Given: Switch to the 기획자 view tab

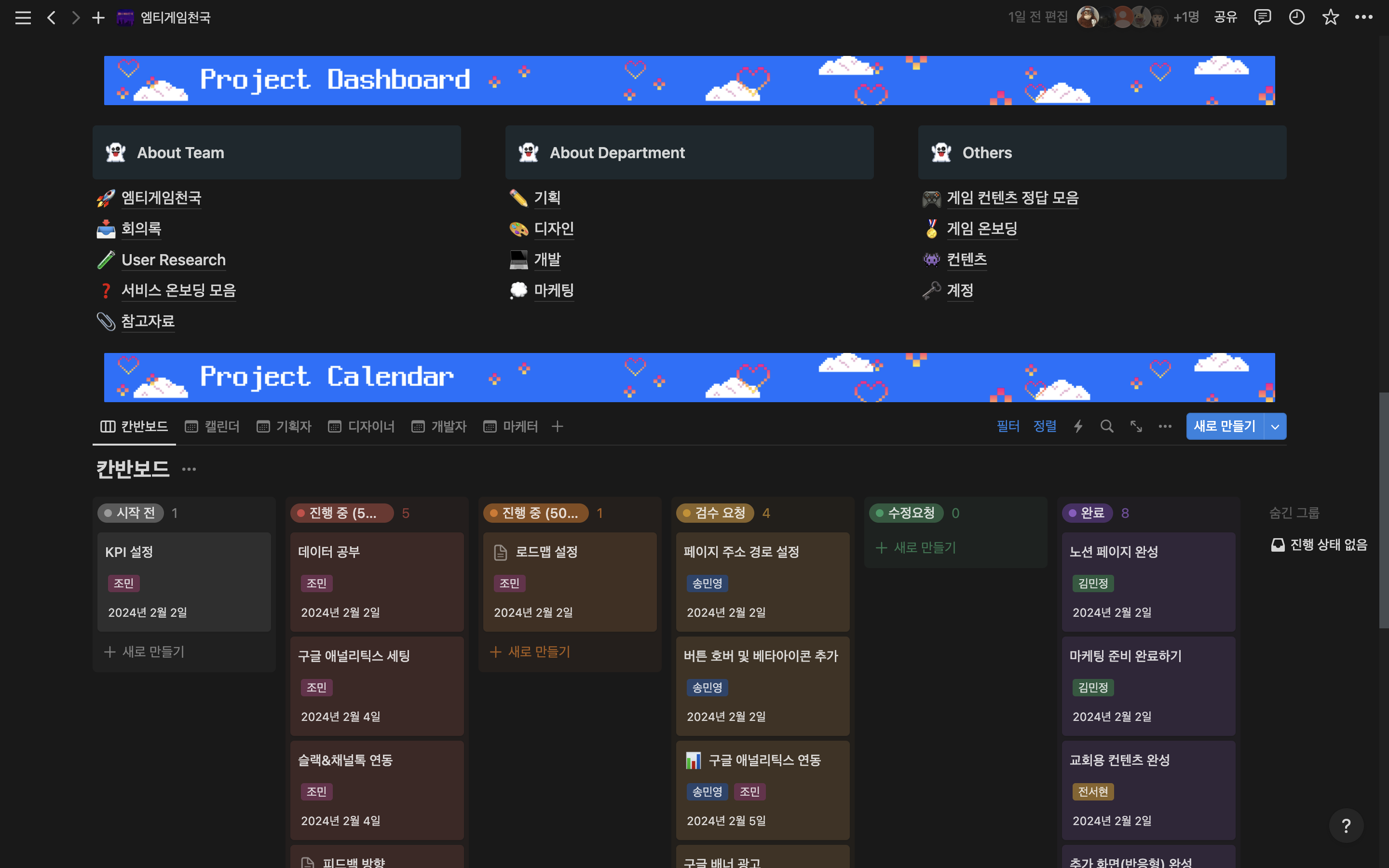Looking at the screenshot, I should tap(284, 427).
